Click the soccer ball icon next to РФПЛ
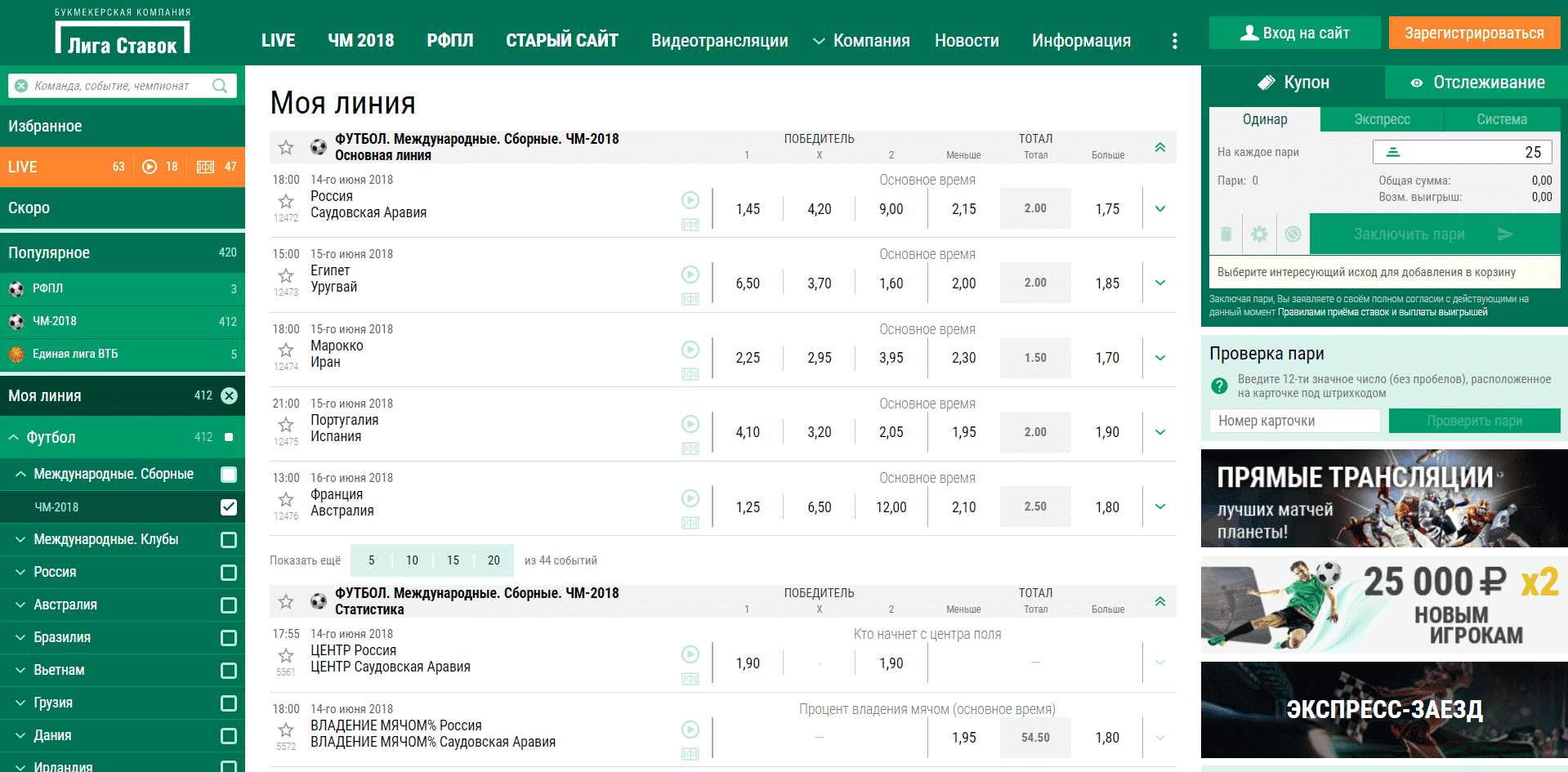Viewport: 1568px width, 772px height. 16,288
